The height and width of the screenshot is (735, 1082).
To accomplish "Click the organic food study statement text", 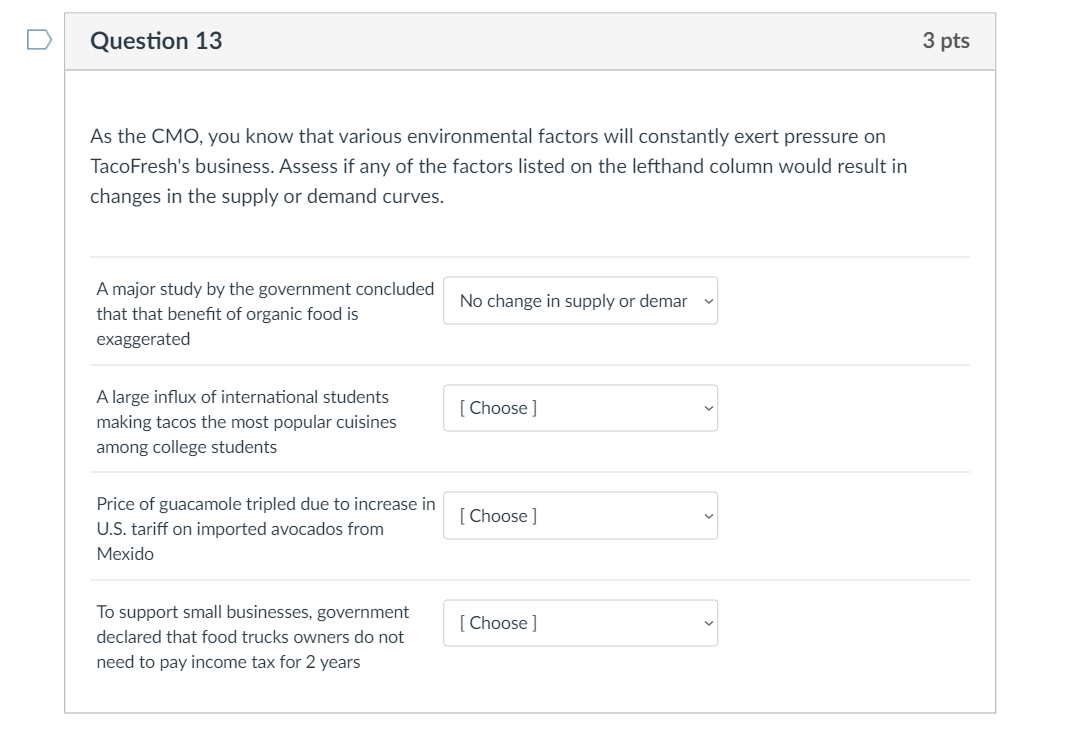I will coord(265,314).
